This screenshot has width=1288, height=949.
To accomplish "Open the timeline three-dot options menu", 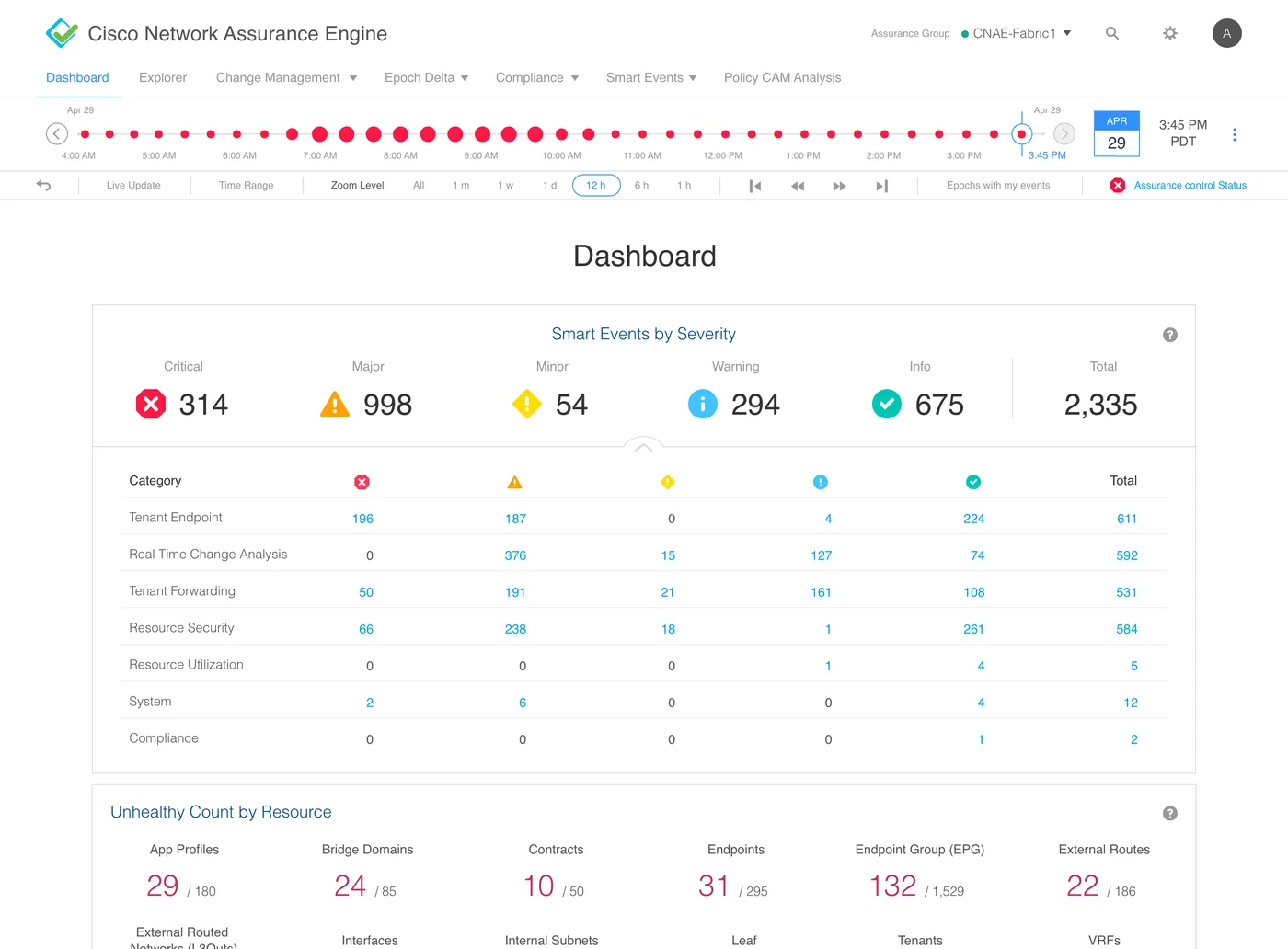I will (x=1235, y=135).
